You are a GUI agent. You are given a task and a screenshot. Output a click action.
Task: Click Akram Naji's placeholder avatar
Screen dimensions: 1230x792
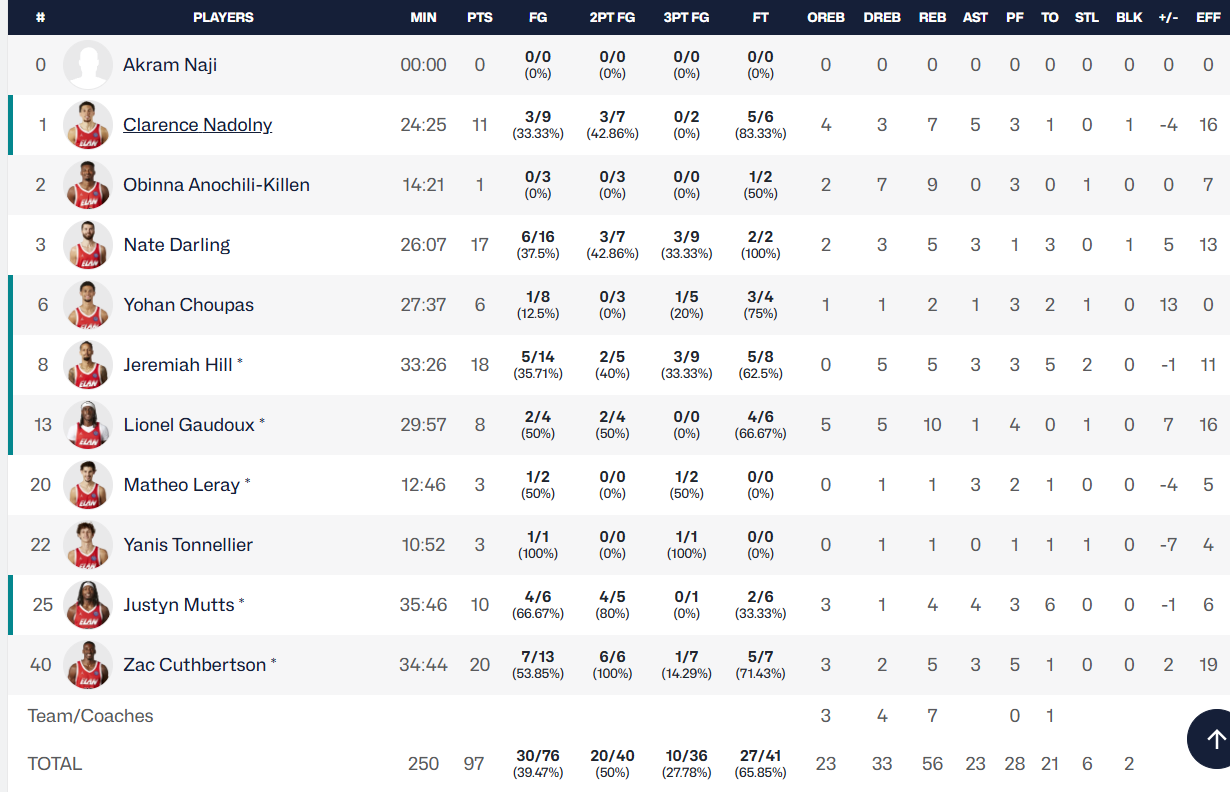click(88, 65)
